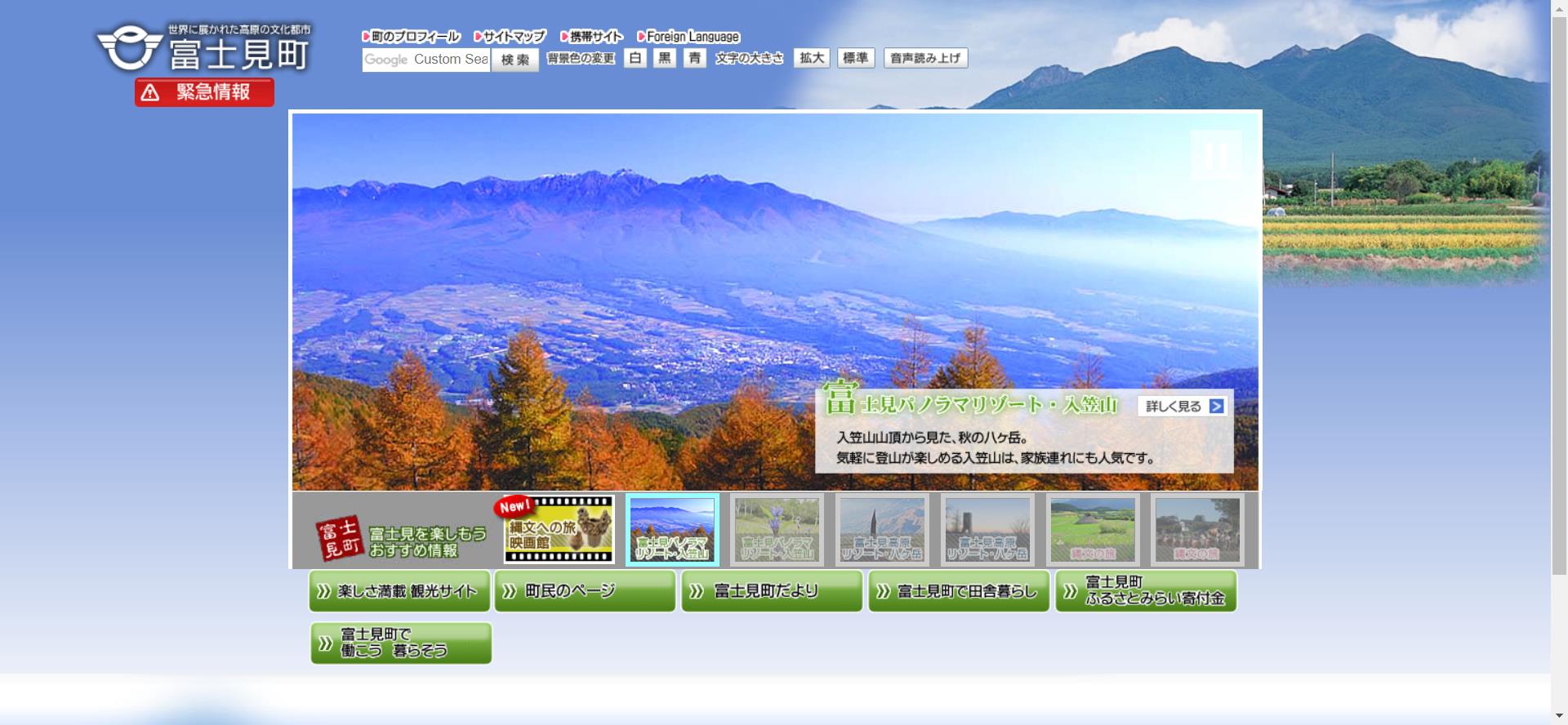Screen dimensions: 1568x725
Task: Switch background color to blue (青)
Action: point(694,58)
